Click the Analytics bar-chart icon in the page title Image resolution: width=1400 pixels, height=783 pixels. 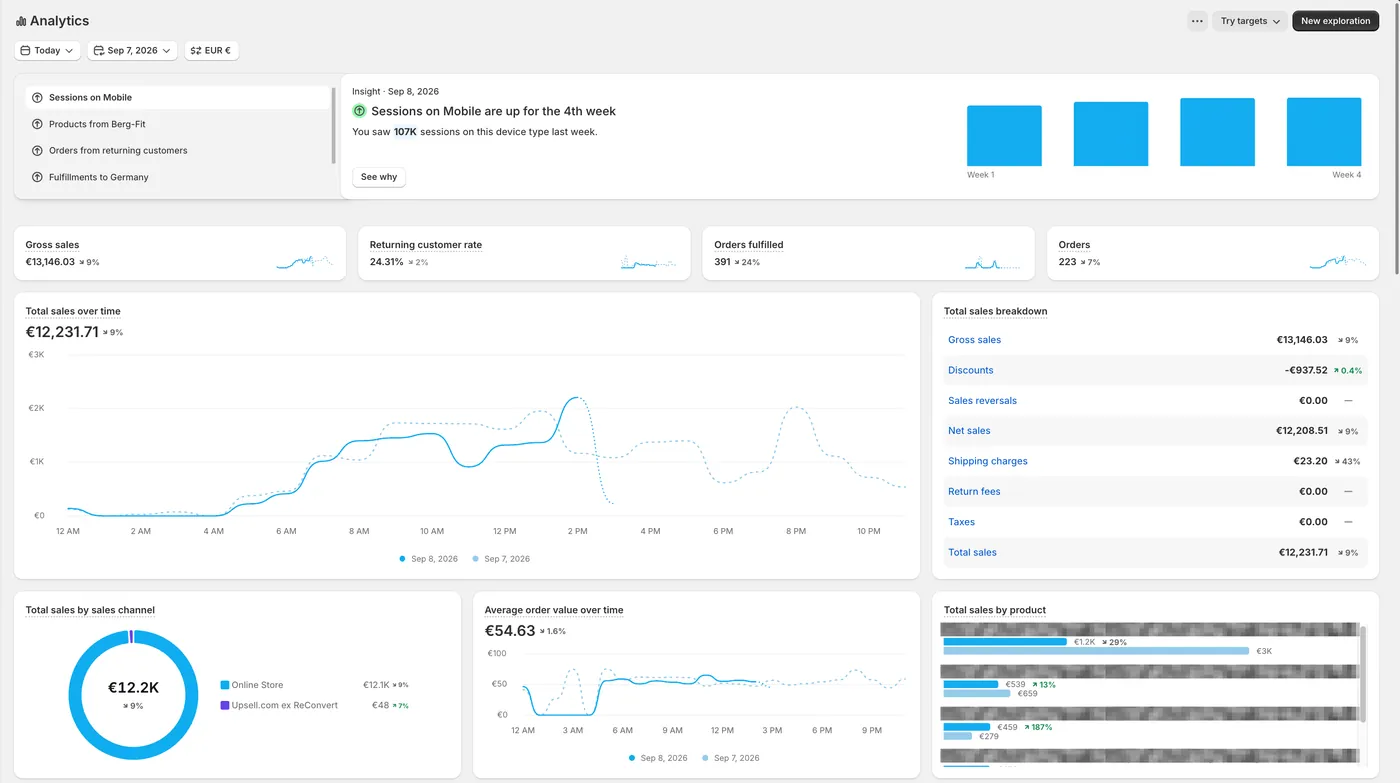click(21, 21)
